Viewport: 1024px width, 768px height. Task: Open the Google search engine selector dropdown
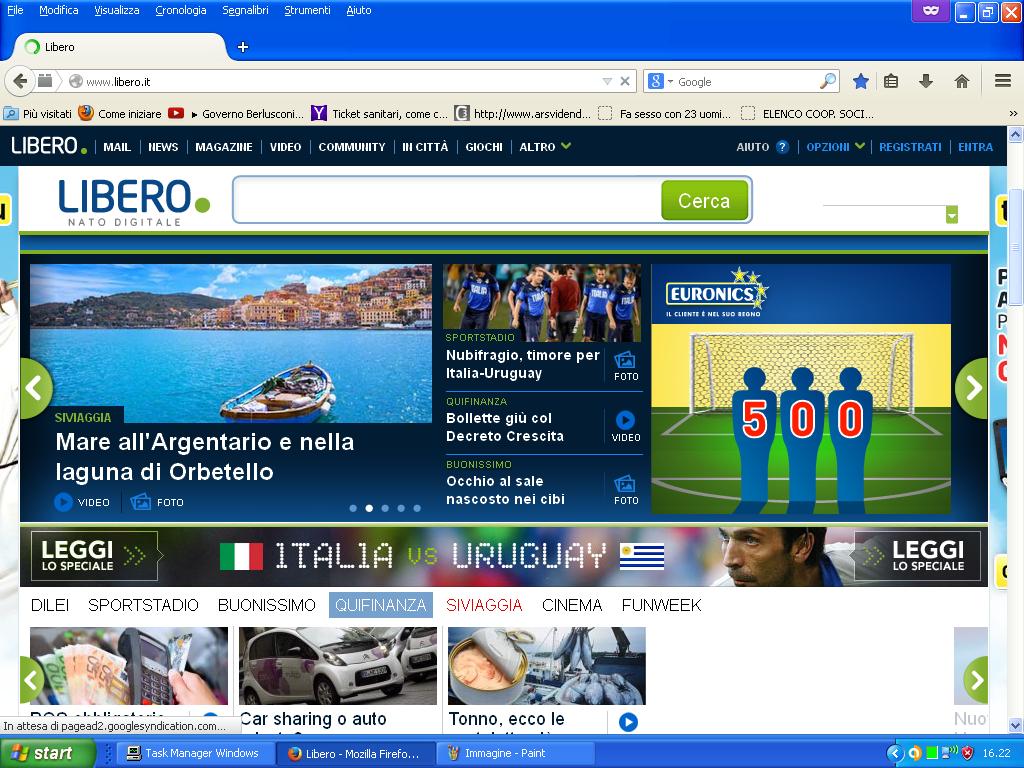661,82
